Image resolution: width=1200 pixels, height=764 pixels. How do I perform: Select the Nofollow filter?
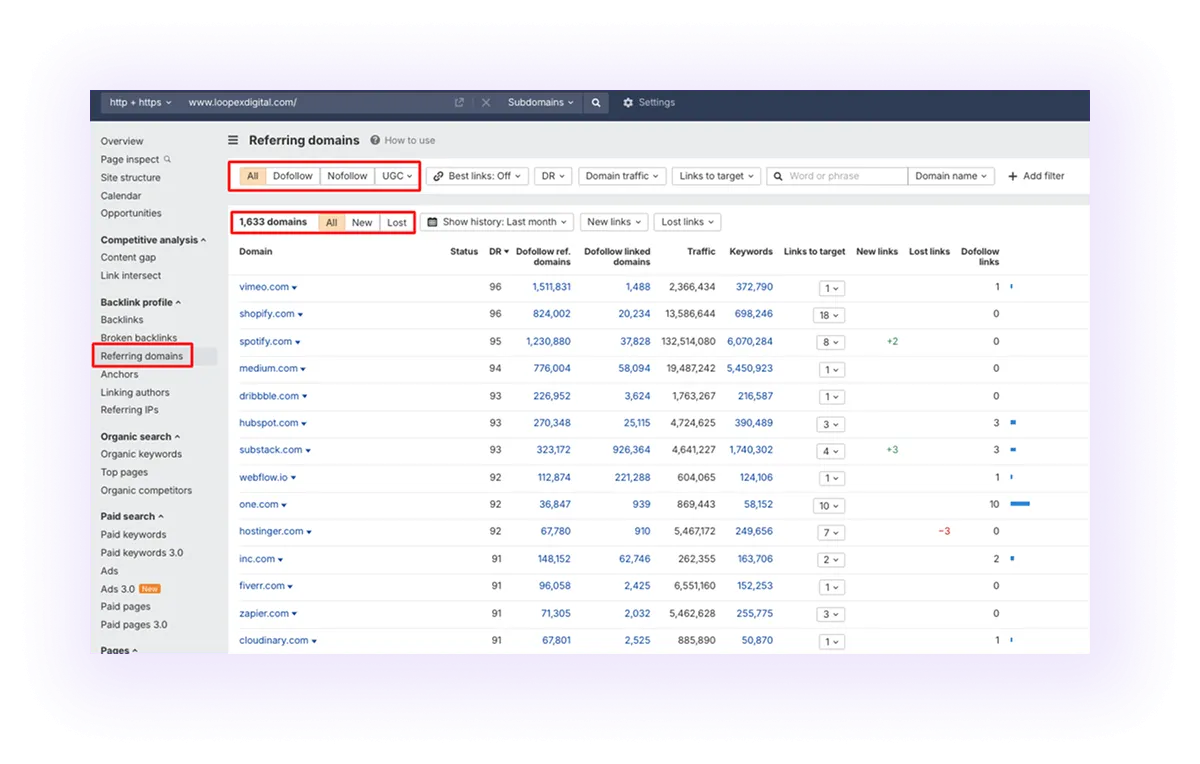347,176
